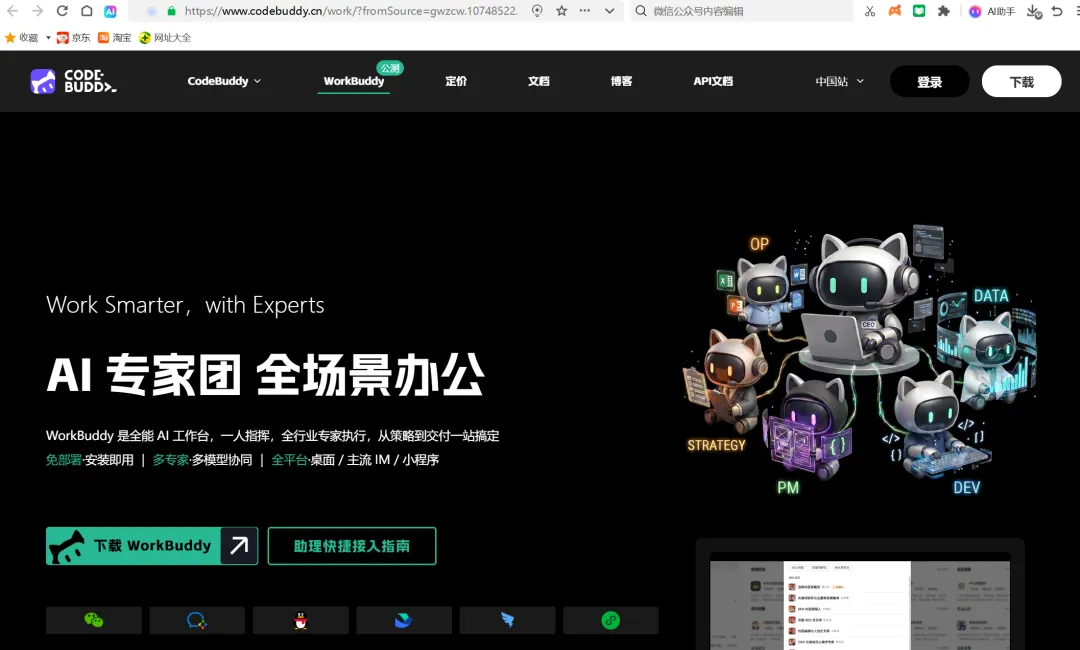Image resolution: width=1080 pixels, height=650 pixels.
Task: Click the AI 专家团 全场景办公 heading
Action: [266, 375]
